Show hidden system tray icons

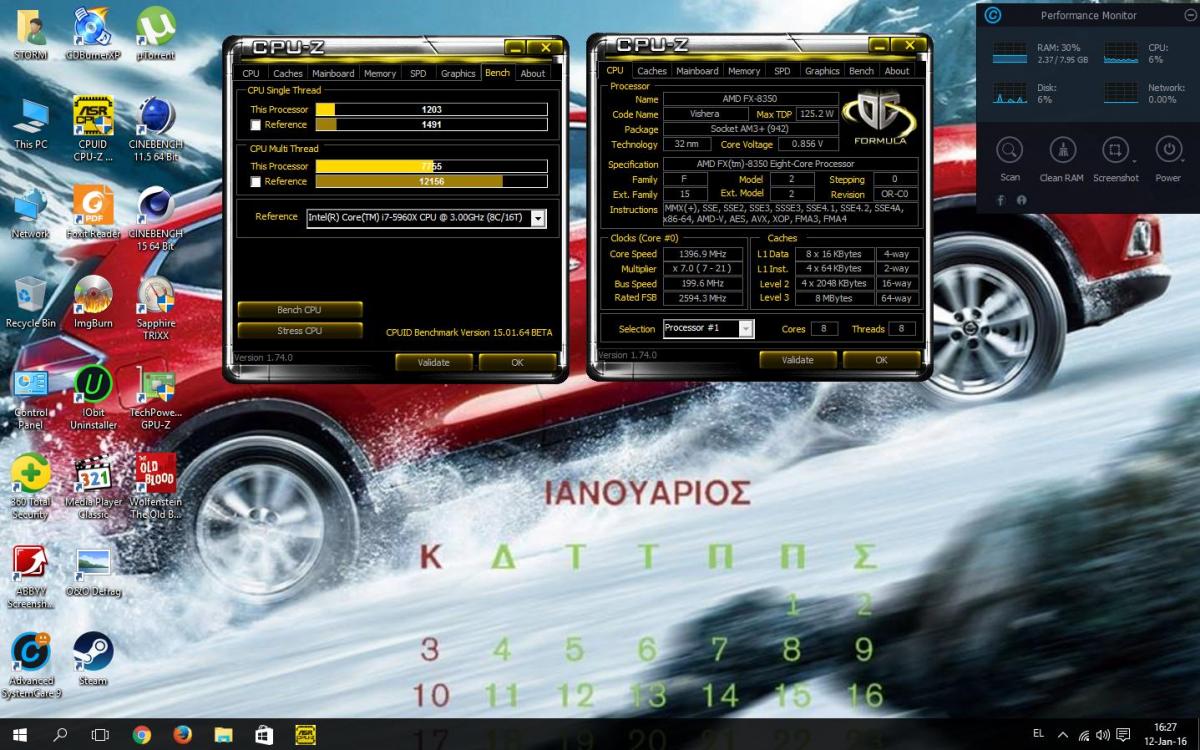click(x=1062, y=735)
